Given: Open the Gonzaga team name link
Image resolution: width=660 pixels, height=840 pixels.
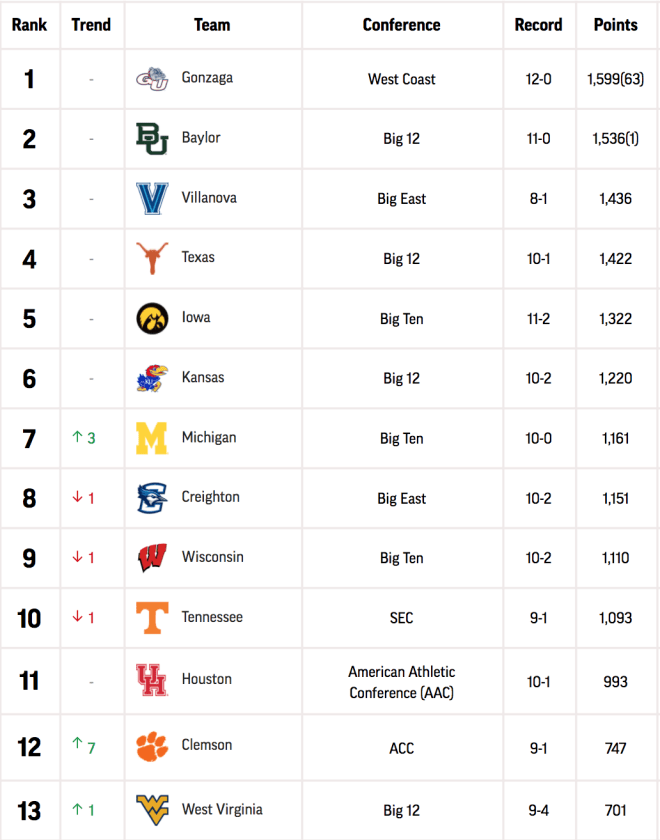Looking at the screenshot, I should 207,78.
